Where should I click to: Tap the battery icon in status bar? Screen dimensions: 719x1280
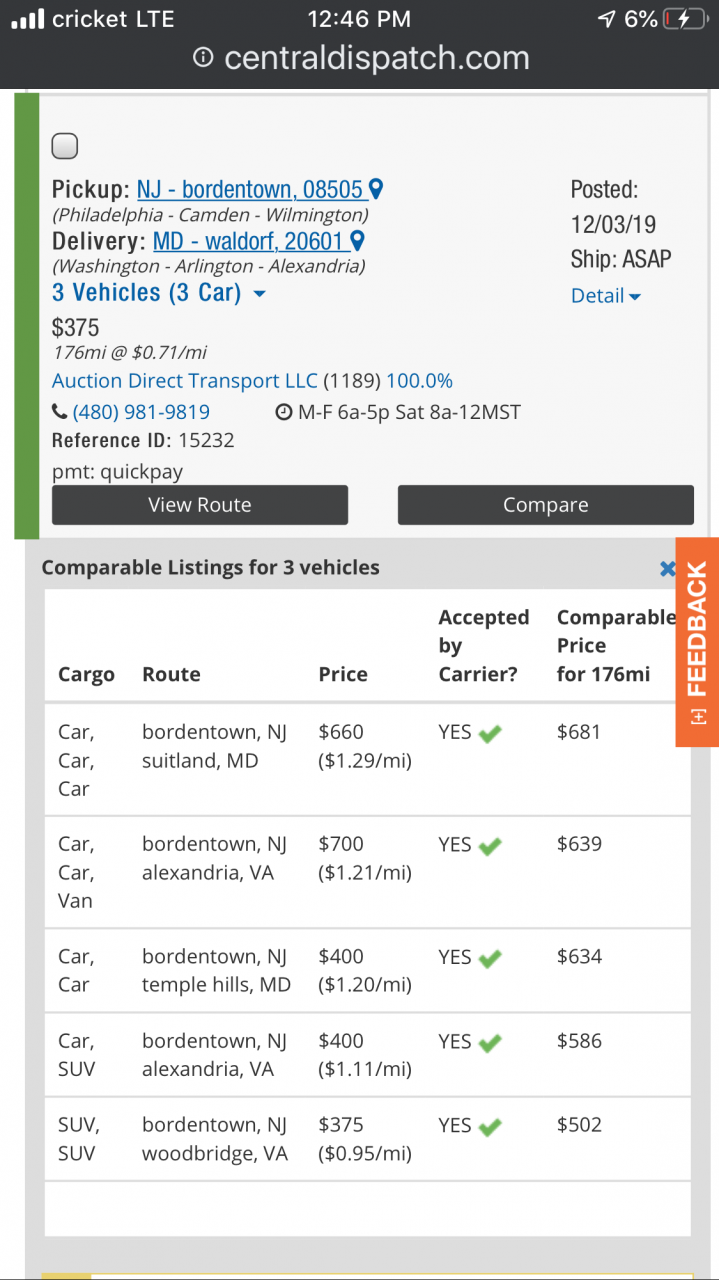(690, 19)
